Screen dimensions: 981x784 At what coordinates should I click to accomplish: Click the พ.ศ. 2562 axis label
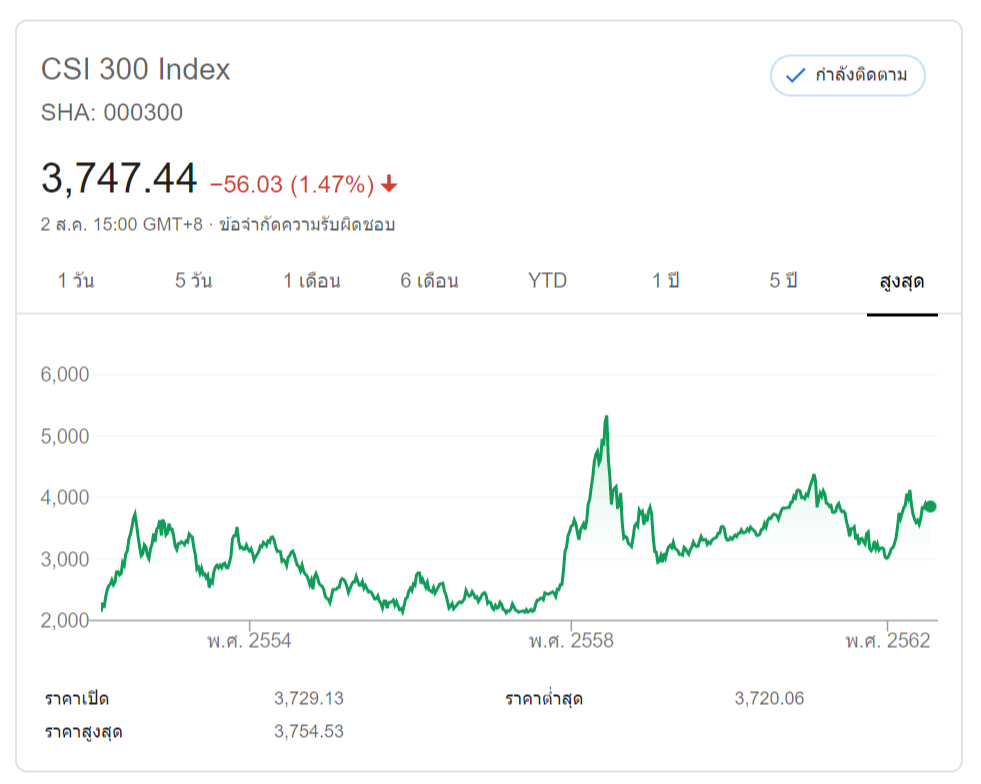[888, 641]
